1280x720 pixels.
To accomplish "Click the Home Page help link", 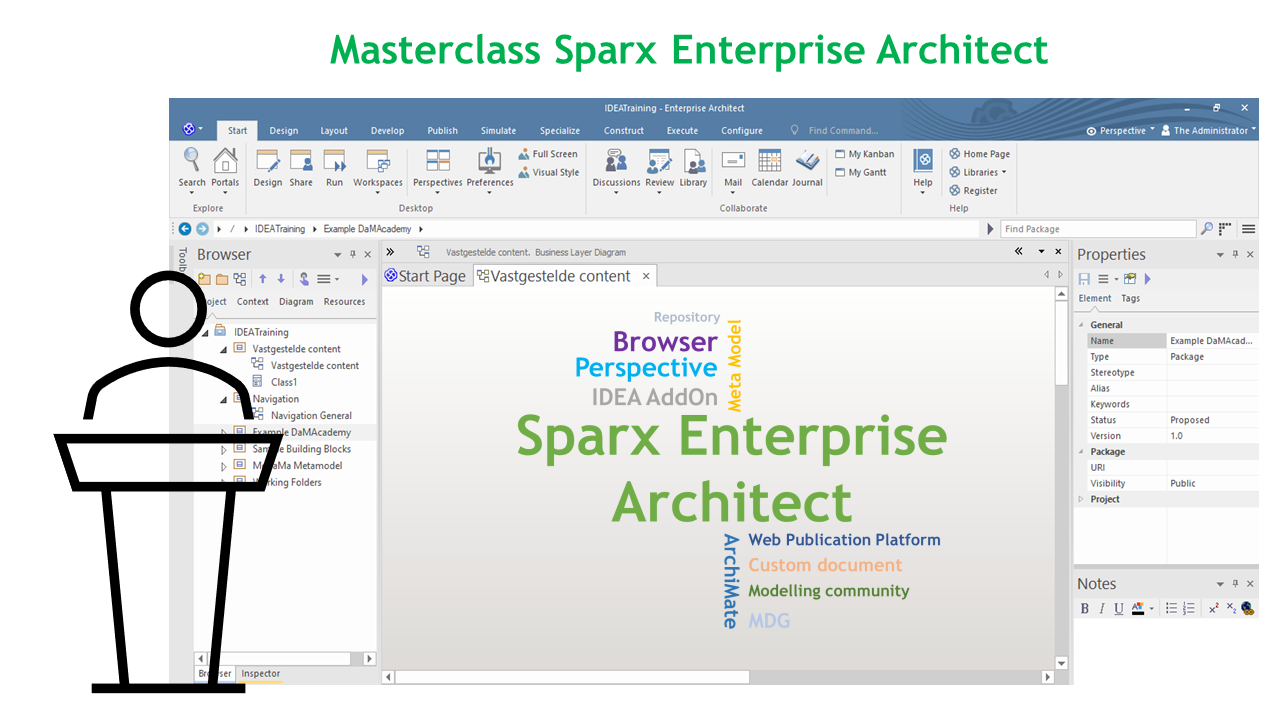I will [979, 154].
